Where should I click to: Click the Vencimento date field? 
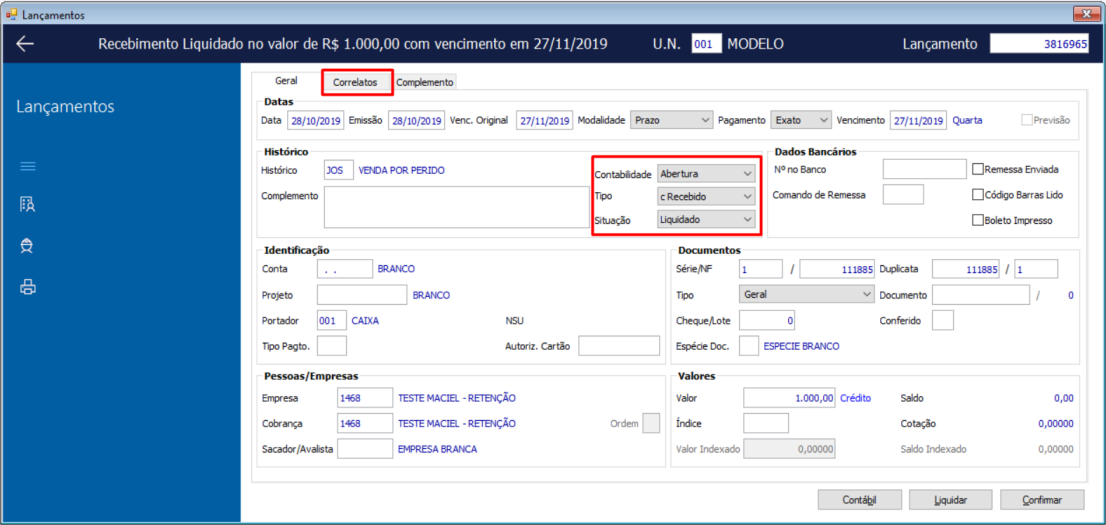point(918,121)
